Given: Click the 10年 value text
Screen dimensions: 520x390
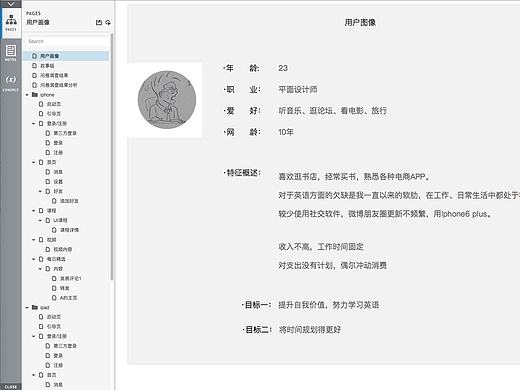Looking at the screenshot, I should [x=286, y=132].
